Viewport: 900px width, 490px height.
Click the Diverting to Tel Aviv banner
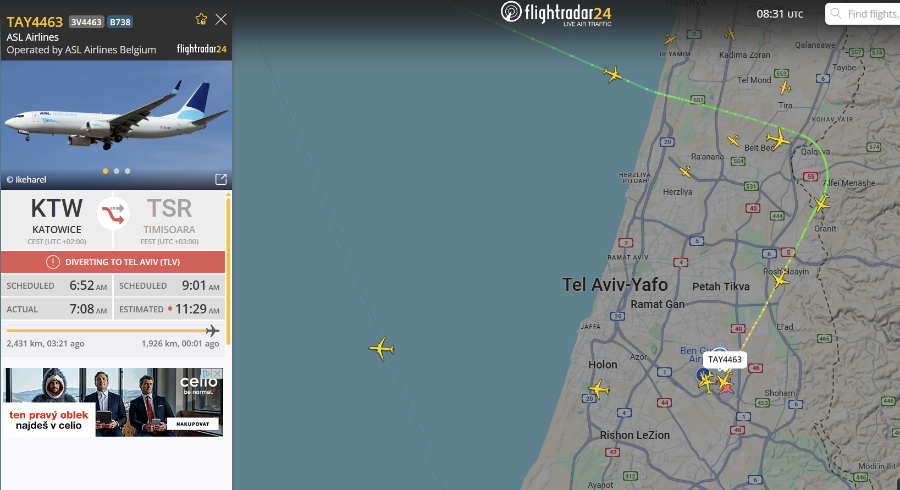click(113, 262)
